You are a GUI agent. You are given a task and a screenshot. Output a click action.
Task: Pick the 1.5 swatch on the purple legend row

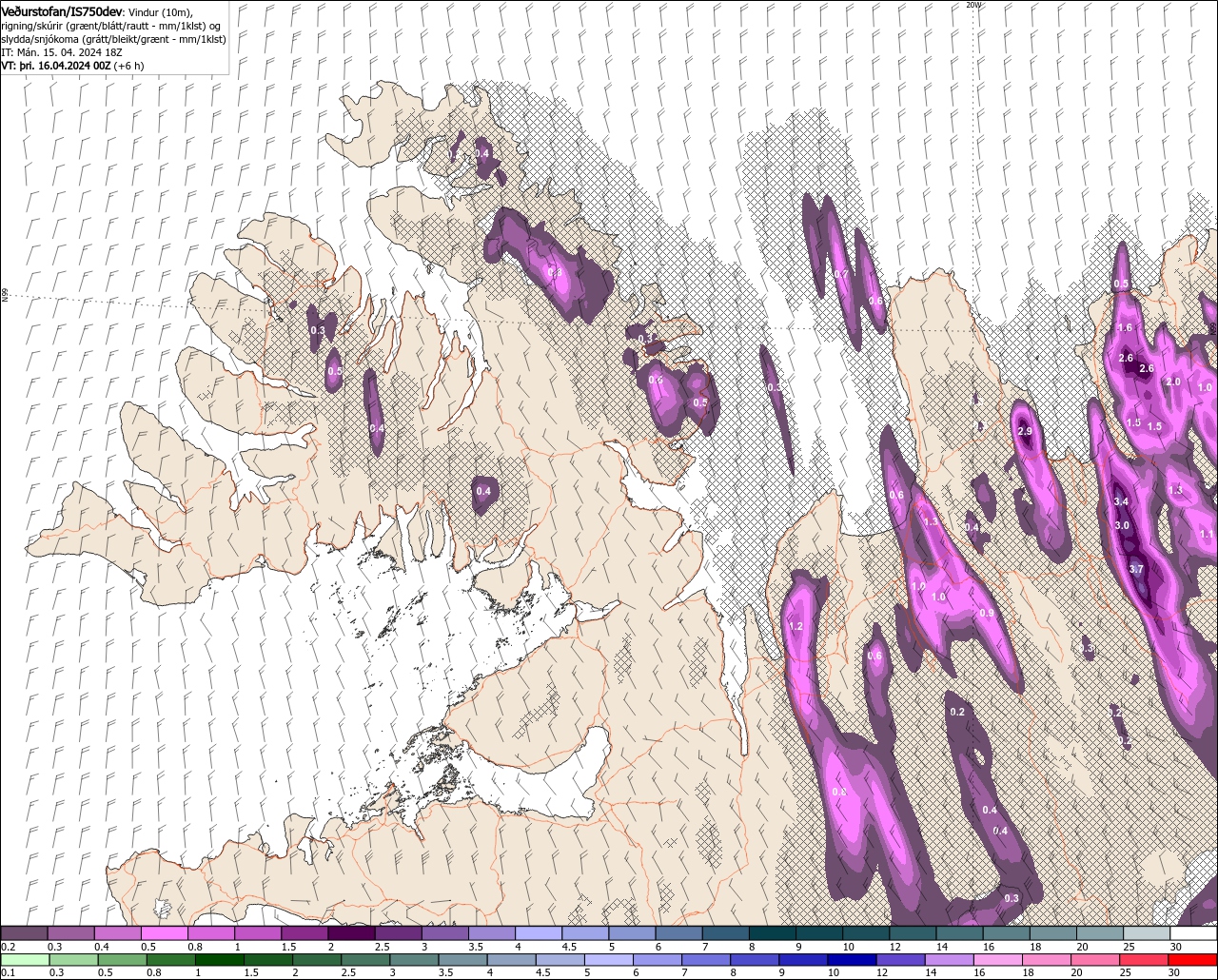(x=304, y=933)
